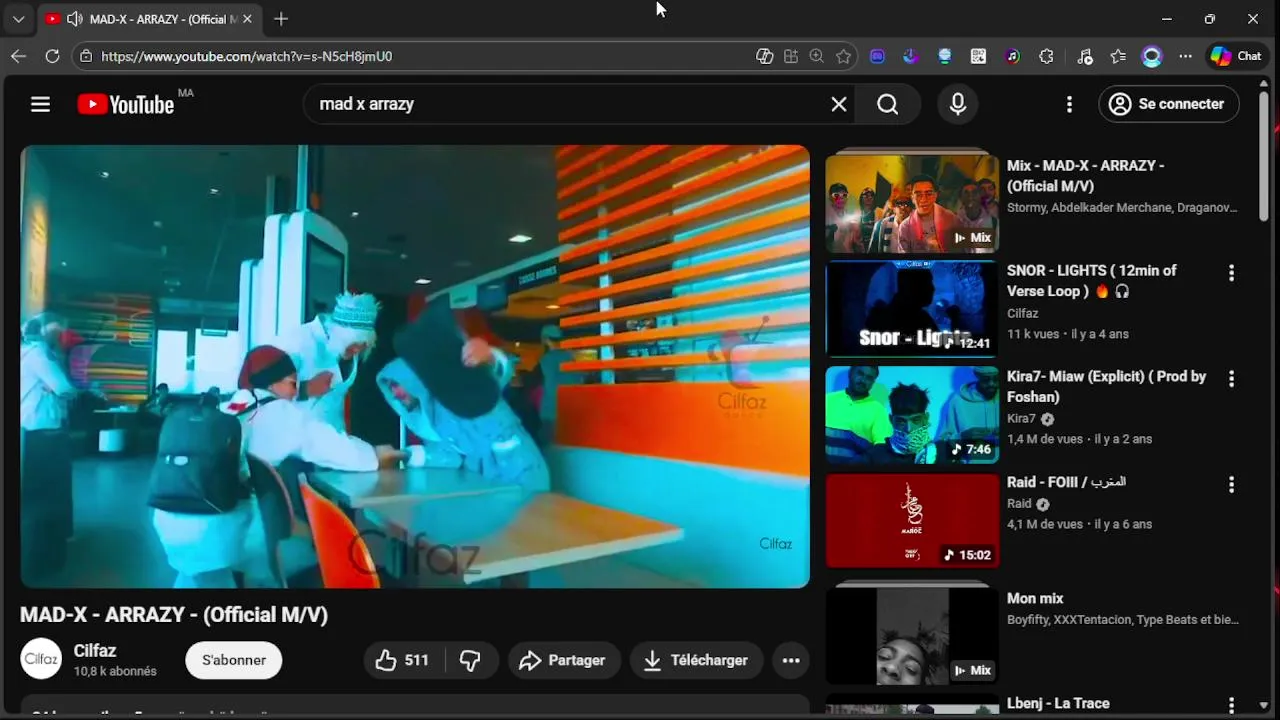The height and width of the screenshot is (720, 1280).
Task: Open Raid - FOIII video thumbnail
Action: click(x=912, y=520)
